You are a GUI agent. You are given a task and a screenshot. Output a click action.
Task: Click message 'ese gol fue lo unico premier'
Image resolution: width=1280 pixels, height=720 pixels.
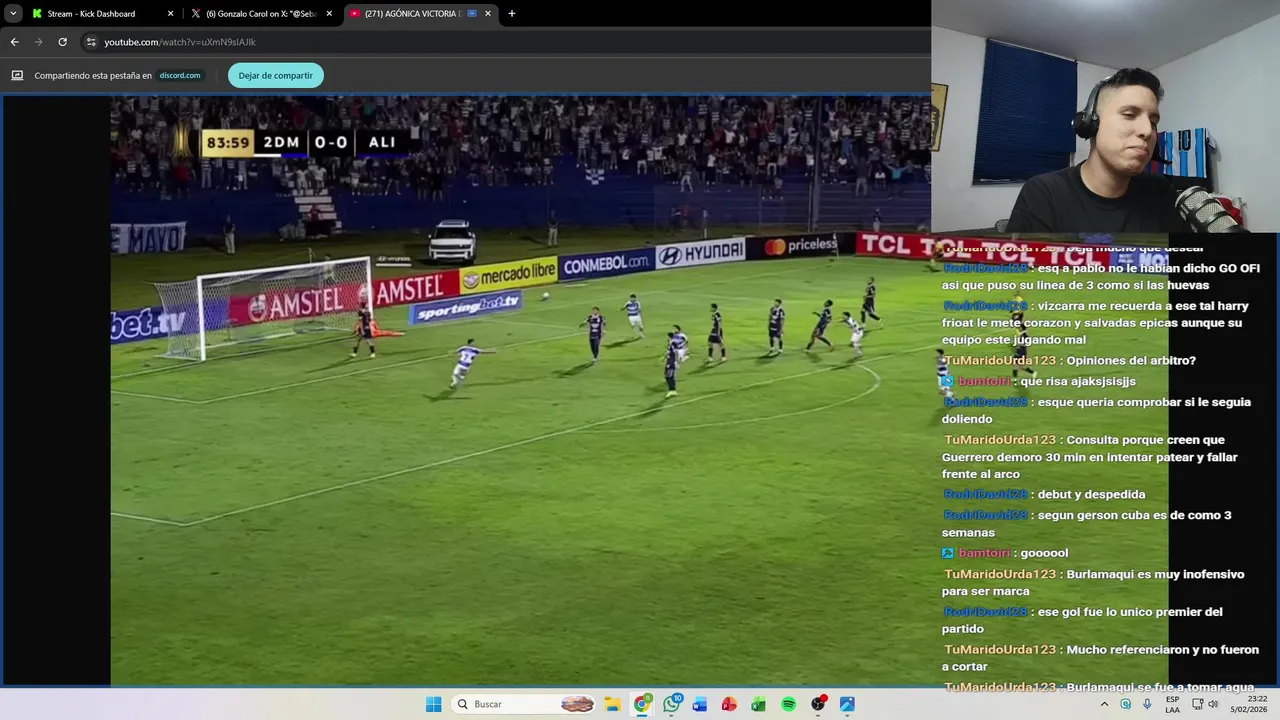point(1083,620)
